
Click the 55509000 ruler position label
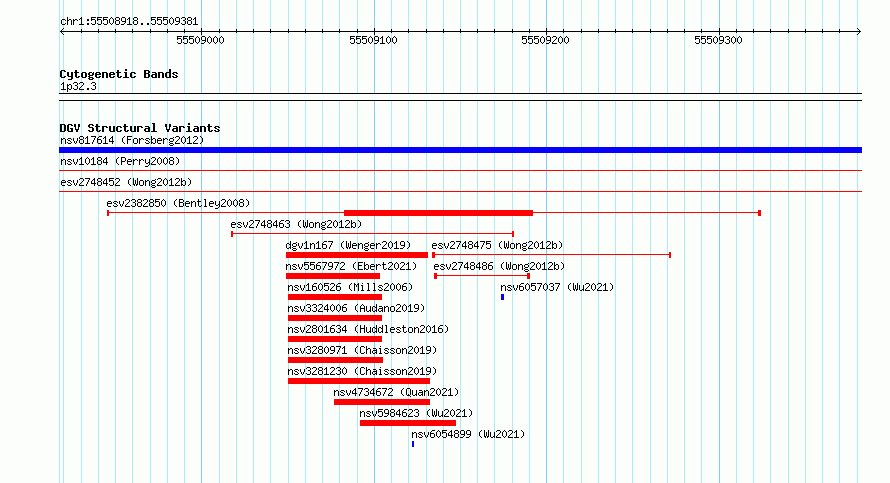200,40
